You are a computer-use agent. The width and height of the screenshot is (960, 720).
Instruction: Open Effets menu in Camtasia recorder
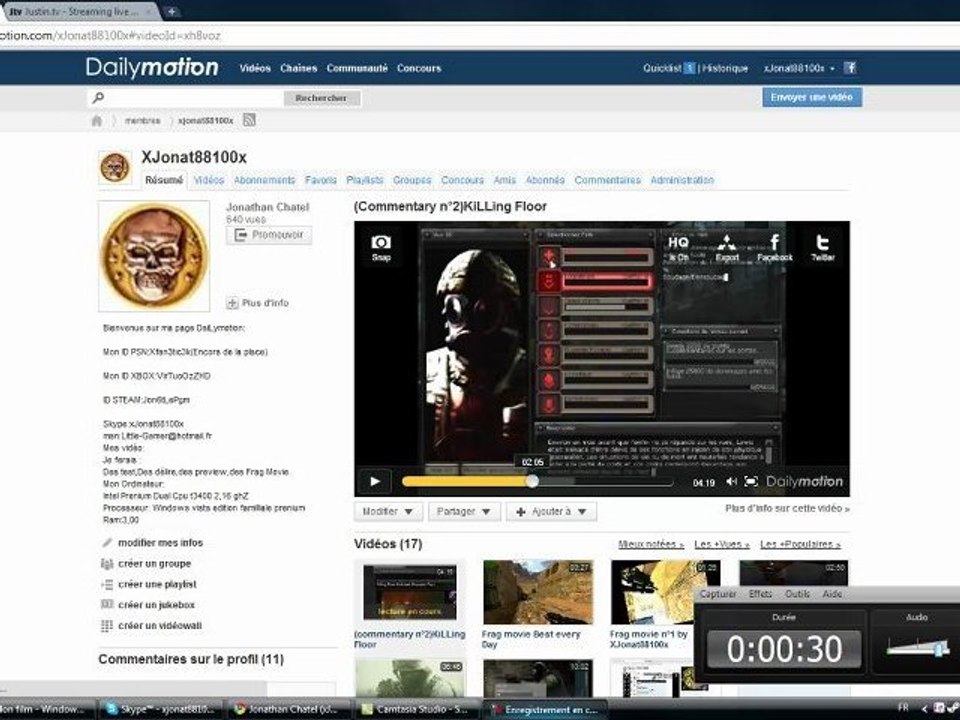point(760,594)
